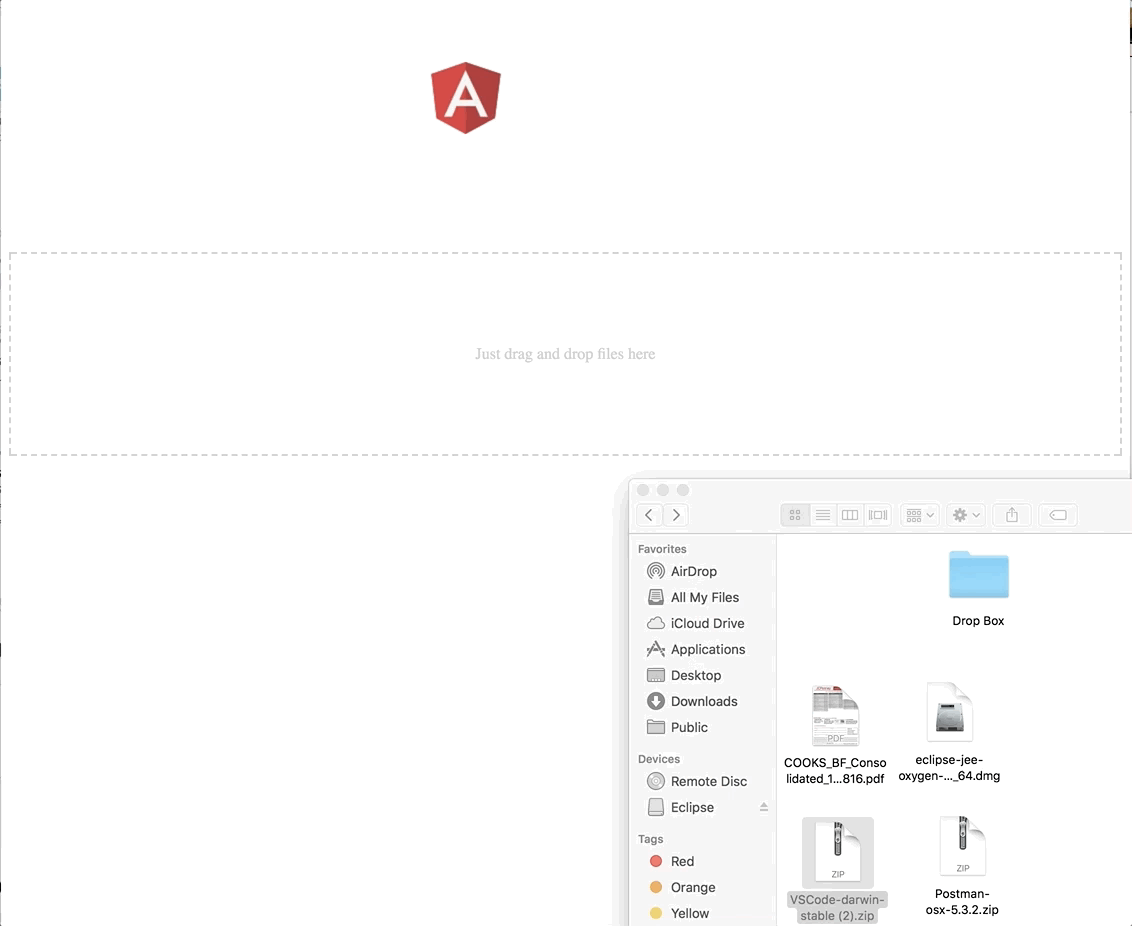Click the Favorites sidebar heading
Viewport: 1132px width, 926px height.
point(662,549)
